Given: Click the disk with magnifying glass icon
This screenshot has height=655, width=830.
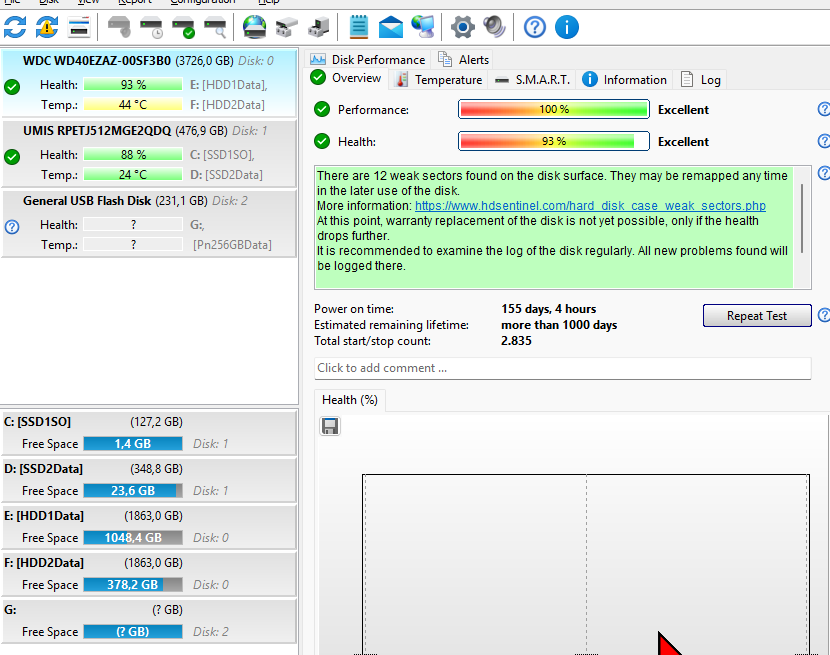Looking at the screenshot, I should coord(215,27).
